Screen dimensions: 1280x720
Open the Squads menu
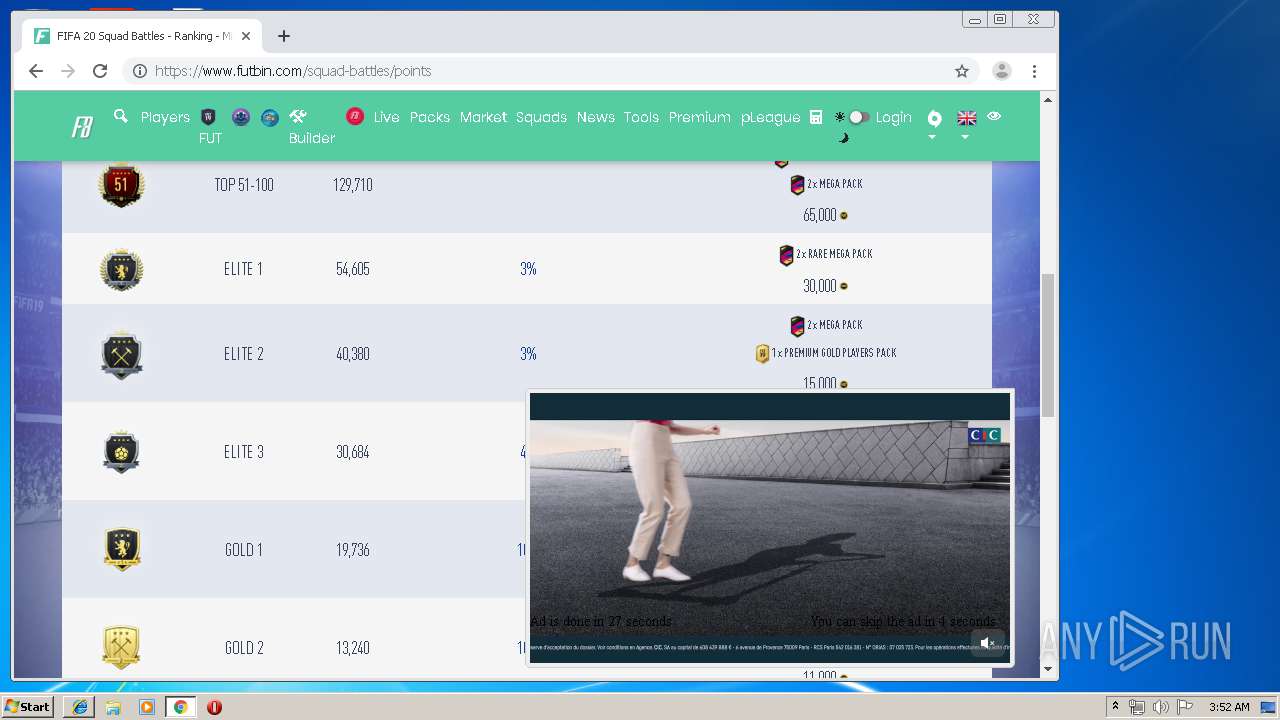point(541,117)
